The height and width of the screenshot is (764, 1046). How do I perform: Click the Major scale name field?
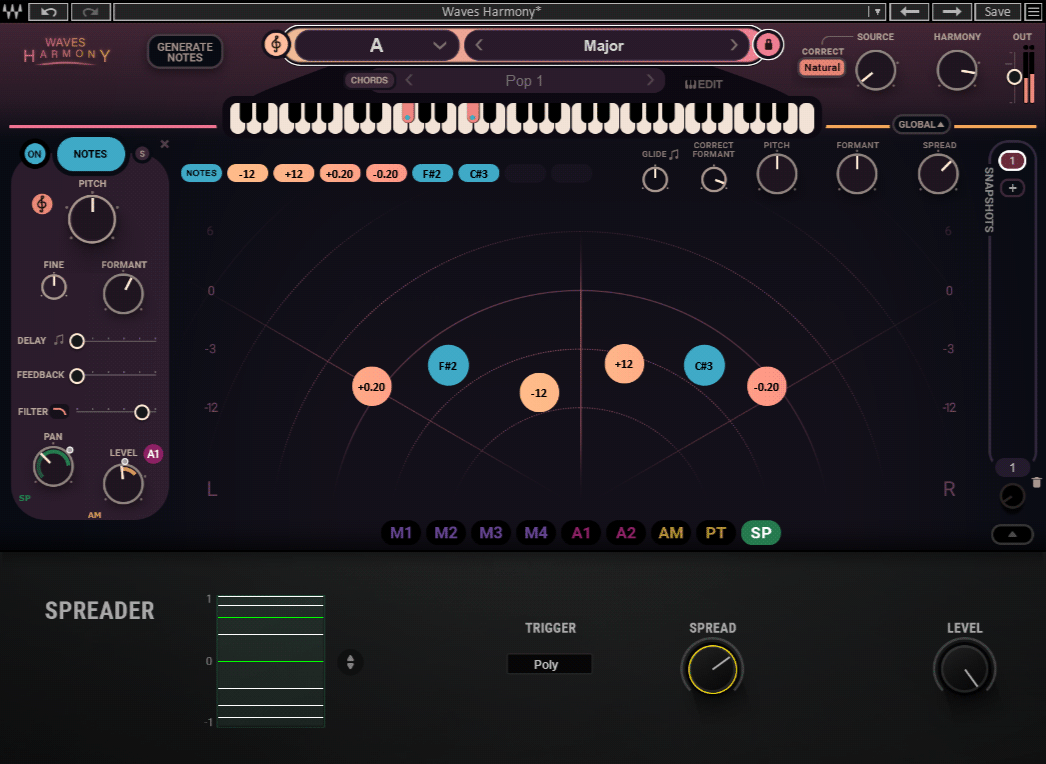pyautogui.click(x=604, y=45)
